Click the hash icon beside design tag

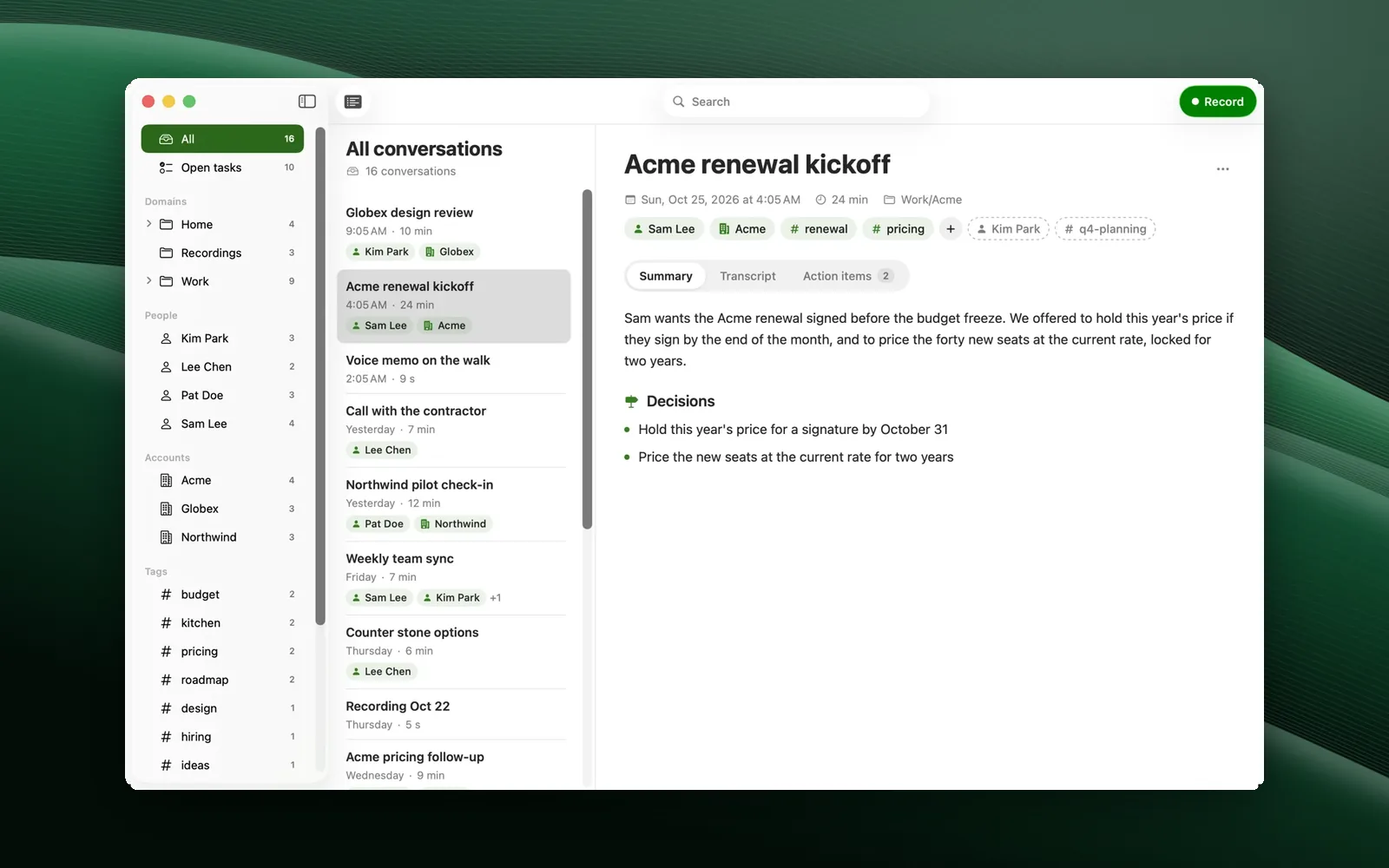(166, 708)
